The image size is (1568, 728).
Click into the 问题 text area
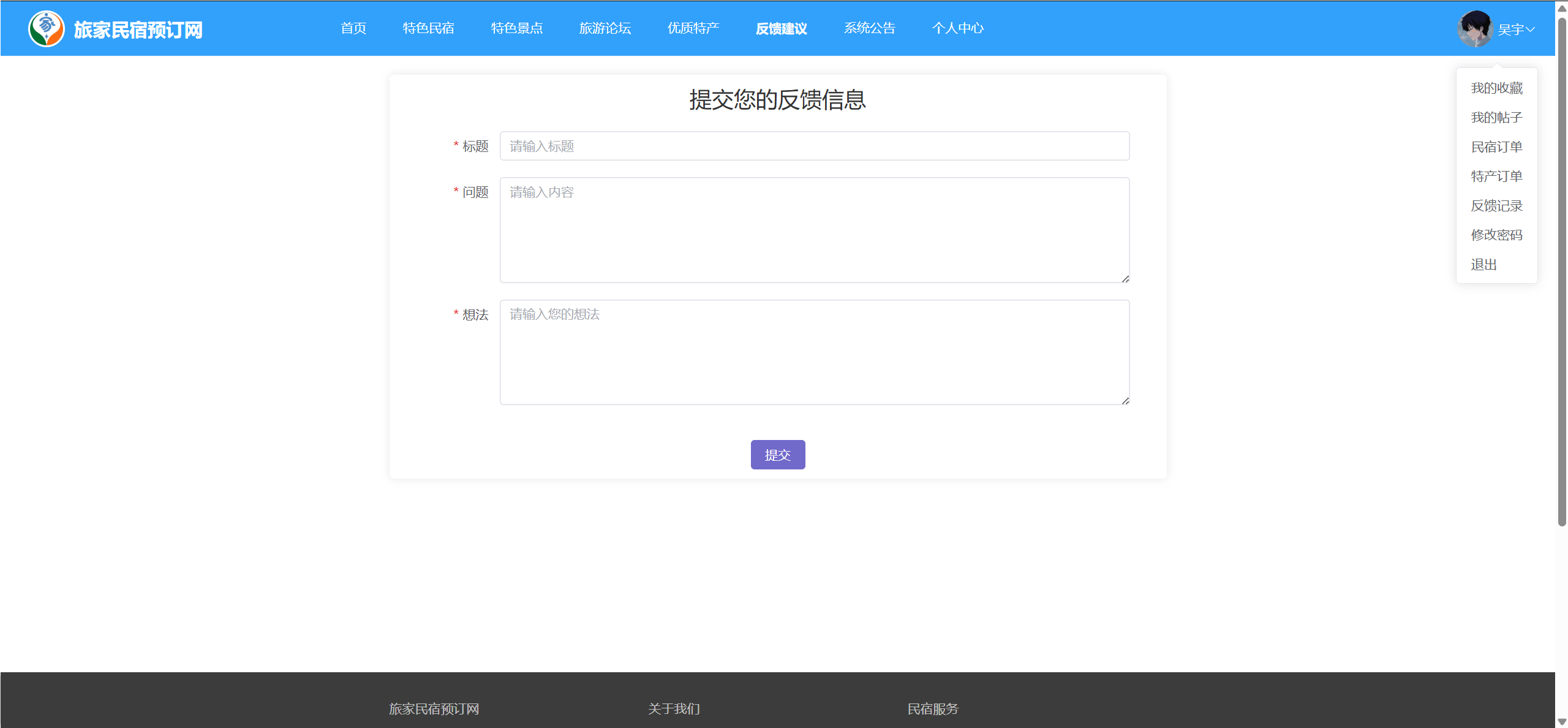point(814,230)
